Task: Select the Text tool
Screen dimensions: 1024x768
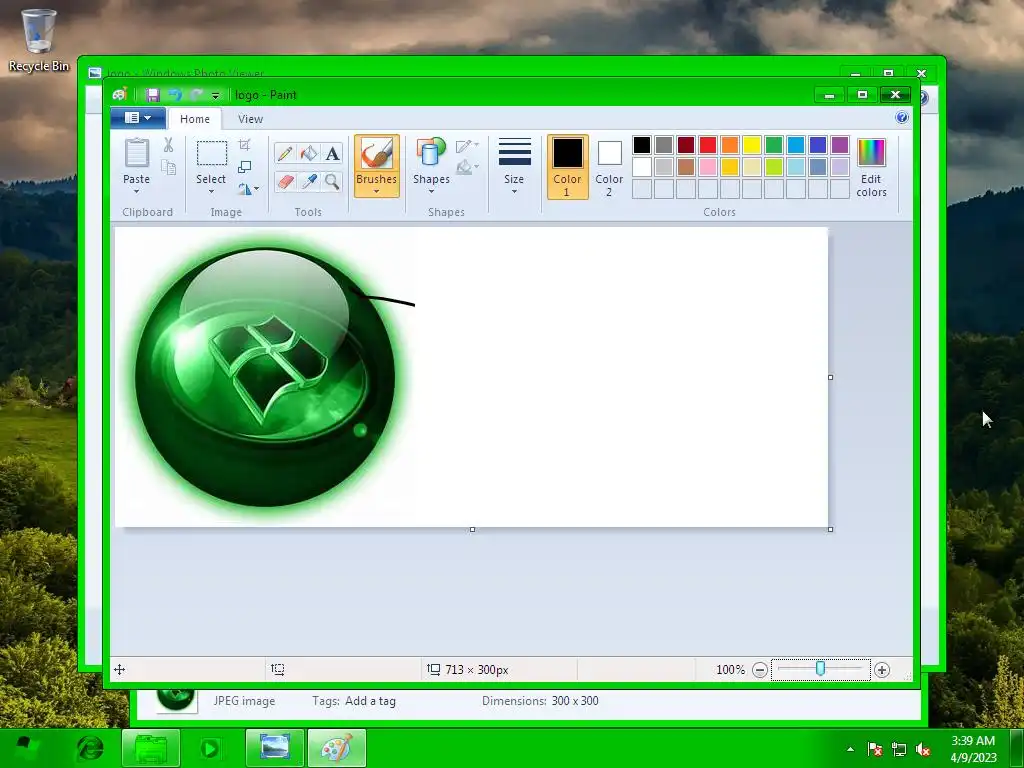Action: click(332, 153)
